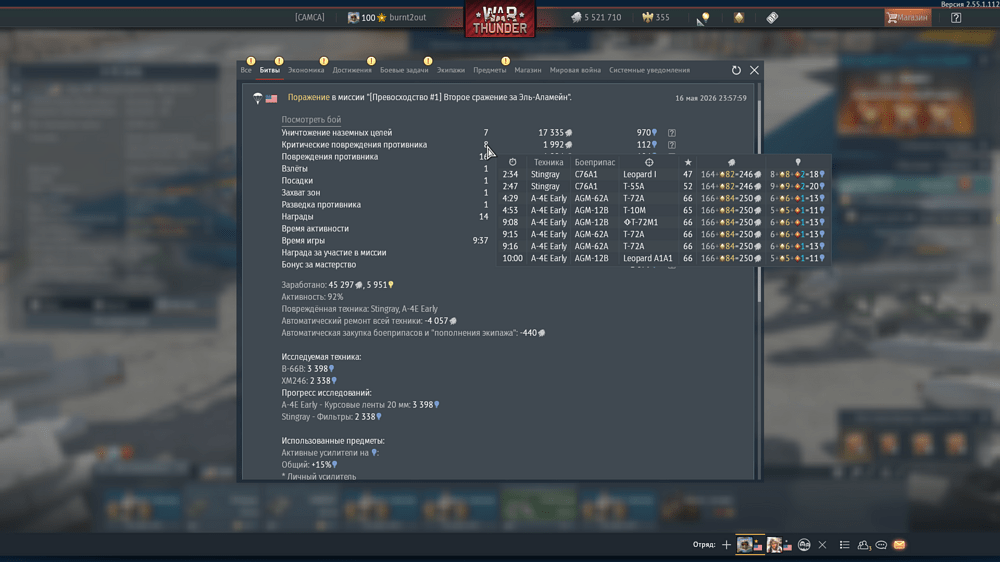This screenshot has width=1000, height=562.
Task: Open the Системные уведомления tab
Action: click(649, 70)
